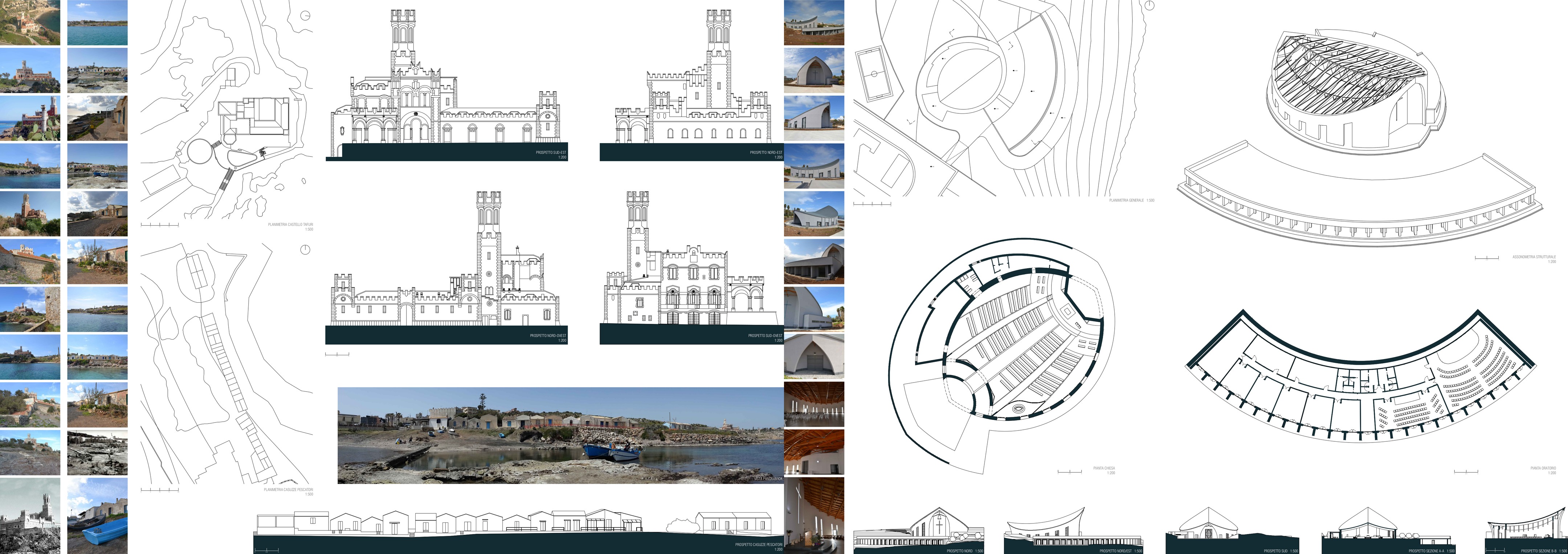Click the soccer field symbol in general plan

[x=874, y=74]
